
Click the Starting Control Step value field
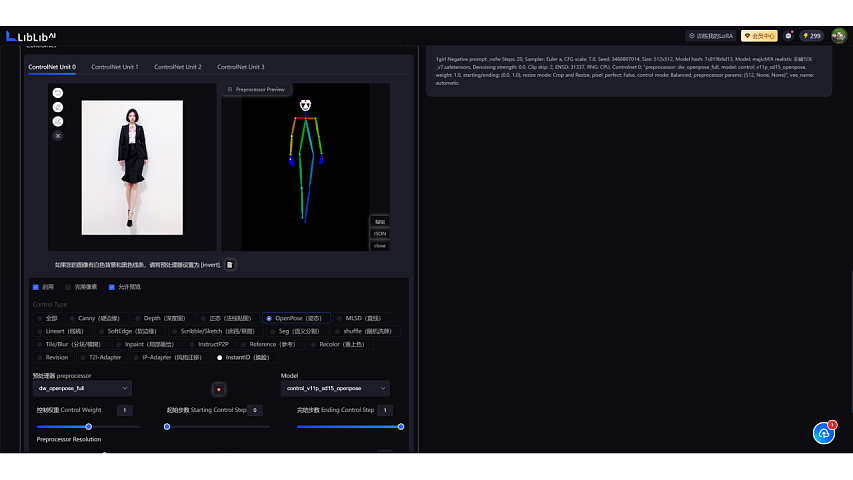(x=255, y=410)
